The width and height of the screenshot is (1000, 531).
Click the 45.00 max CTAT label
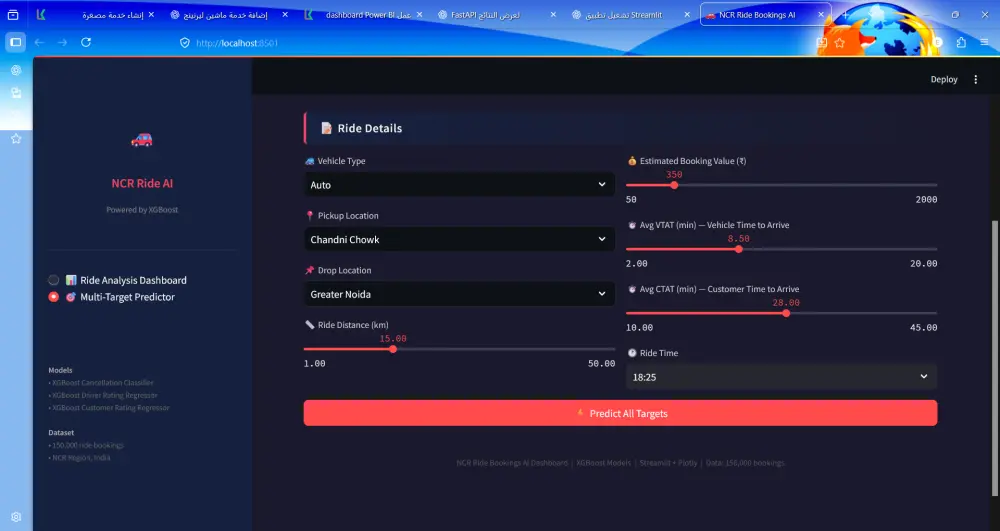923,328
